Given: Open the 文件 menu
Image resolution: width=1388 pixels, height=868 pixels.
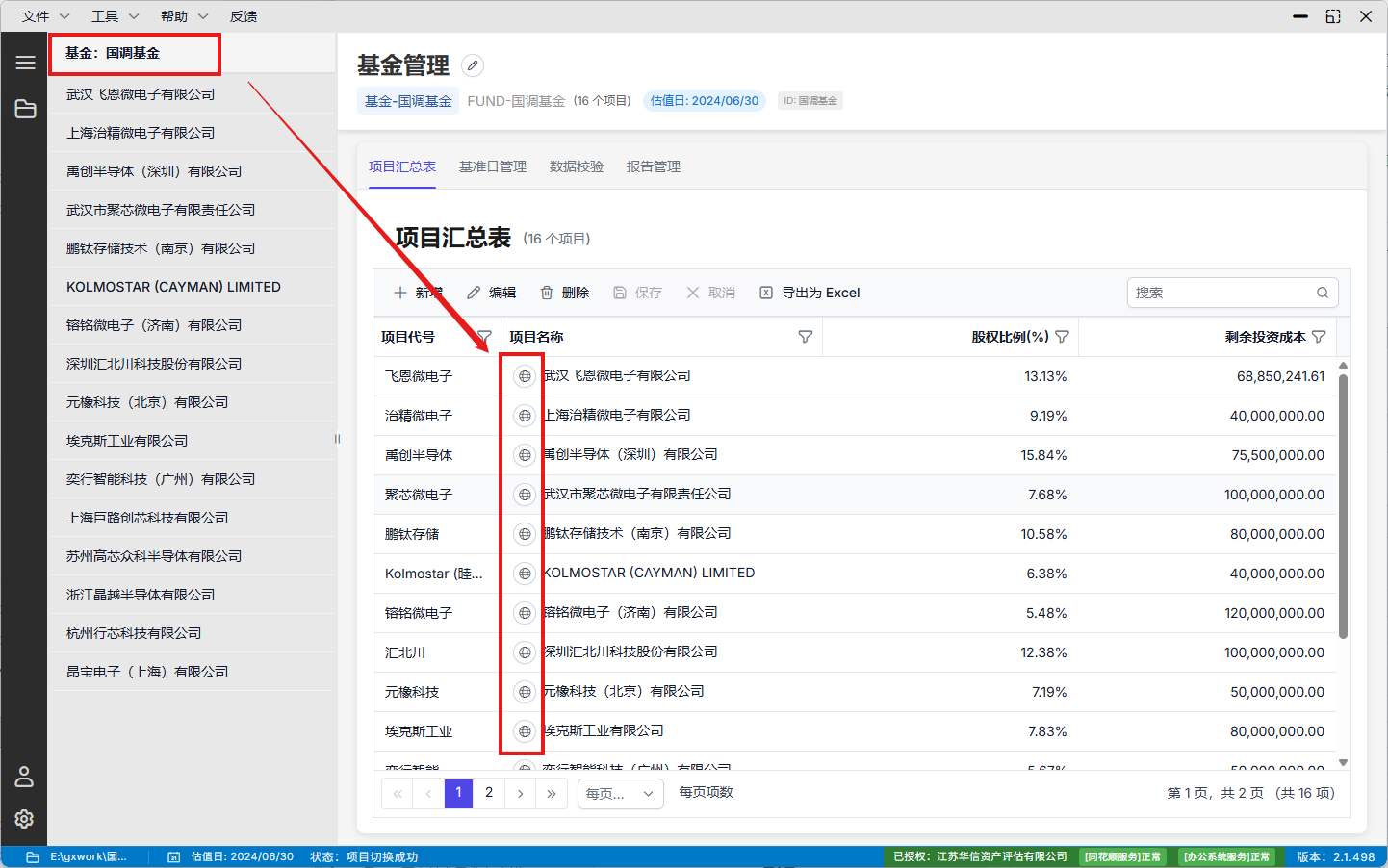Looking at the screenshot, I should [45, 16].
